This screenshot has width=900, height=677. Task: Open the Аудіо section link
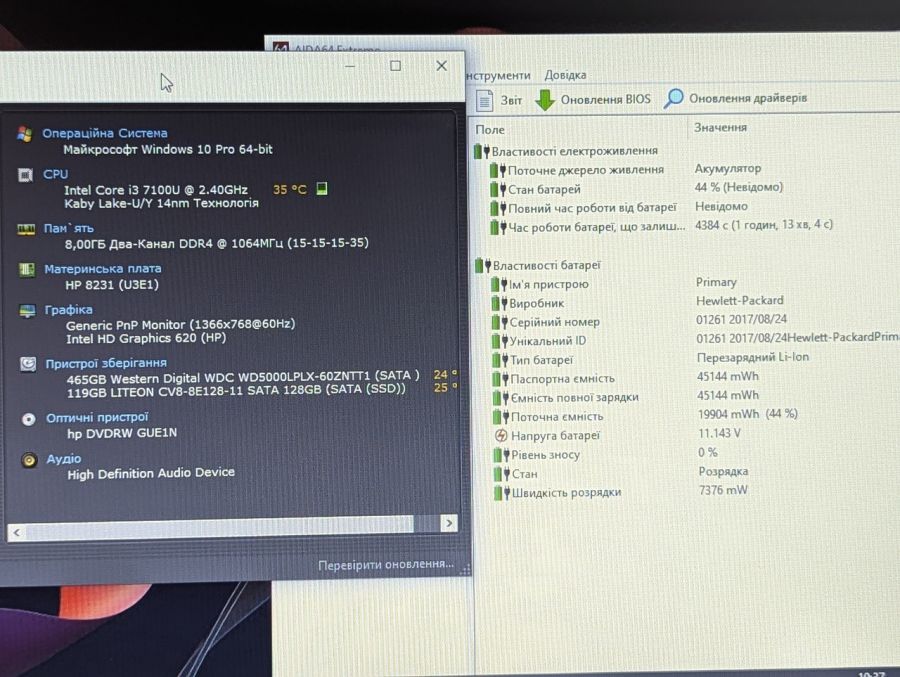(x=64, y=459)
